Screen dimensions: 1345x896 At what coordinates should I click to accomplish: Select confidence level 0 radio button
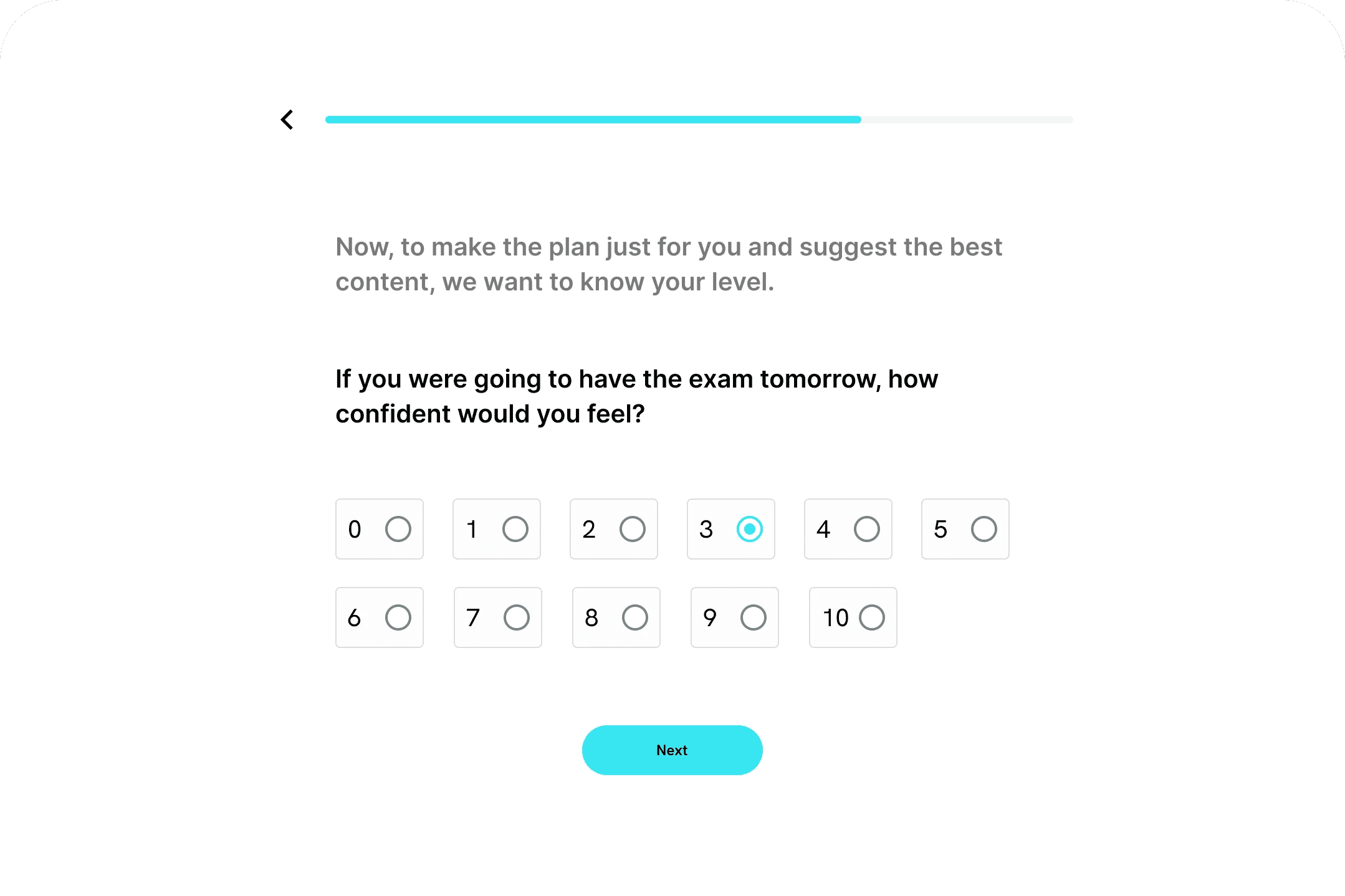pos(398,529)
